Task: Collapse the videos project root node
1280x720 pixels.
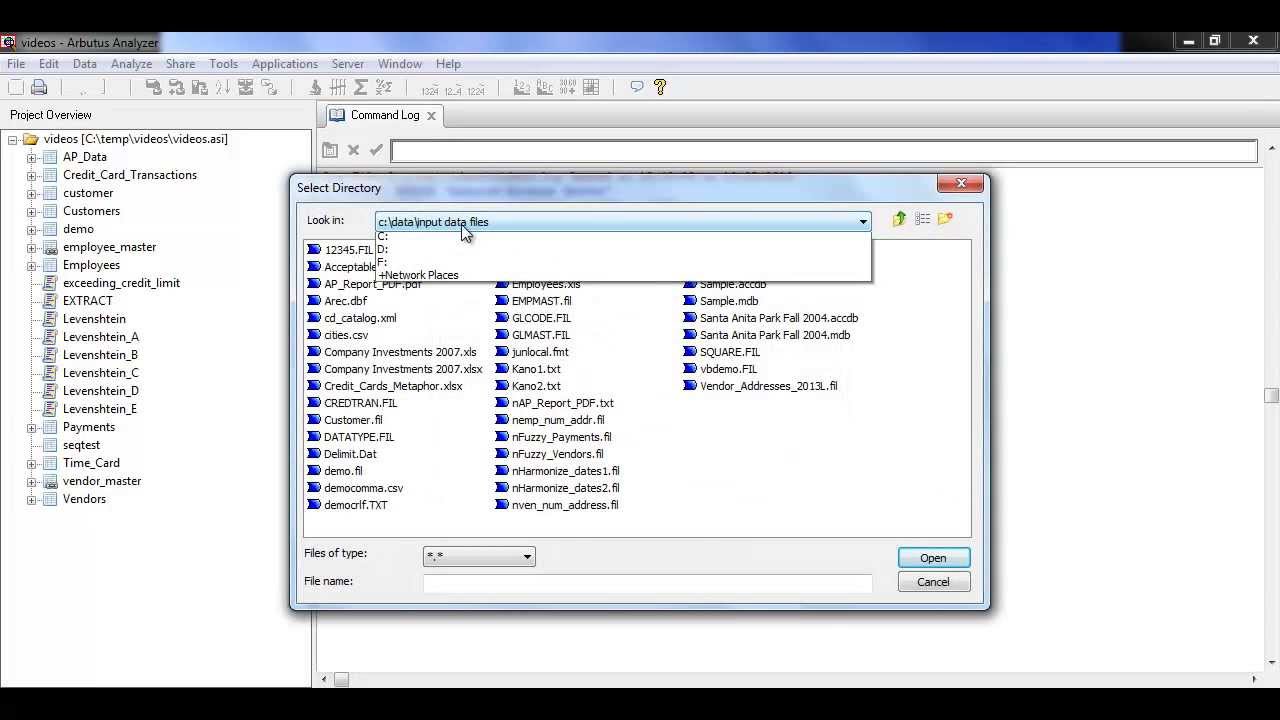Action: (13, 140)
